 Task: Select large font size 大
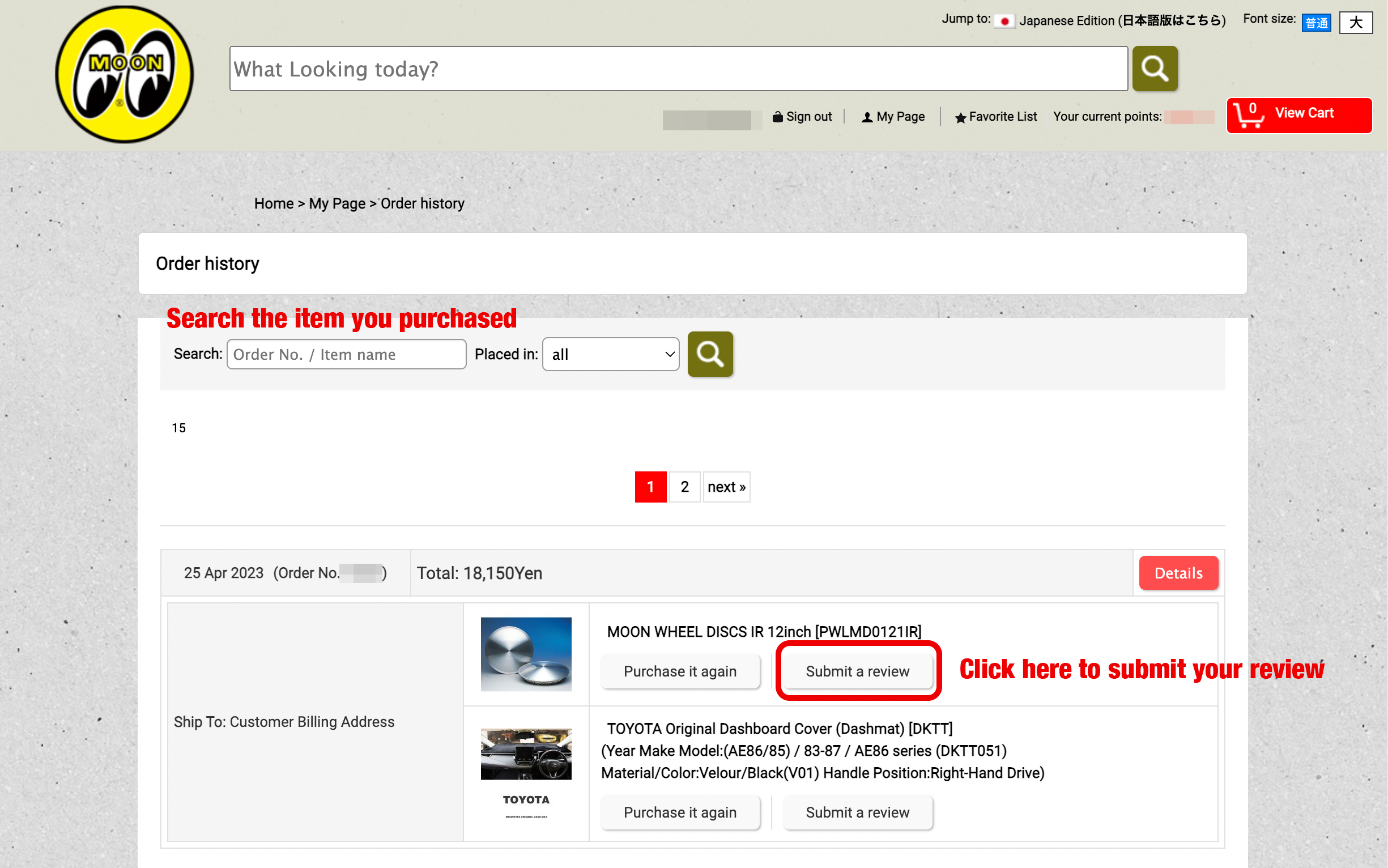coord(1355,23)
